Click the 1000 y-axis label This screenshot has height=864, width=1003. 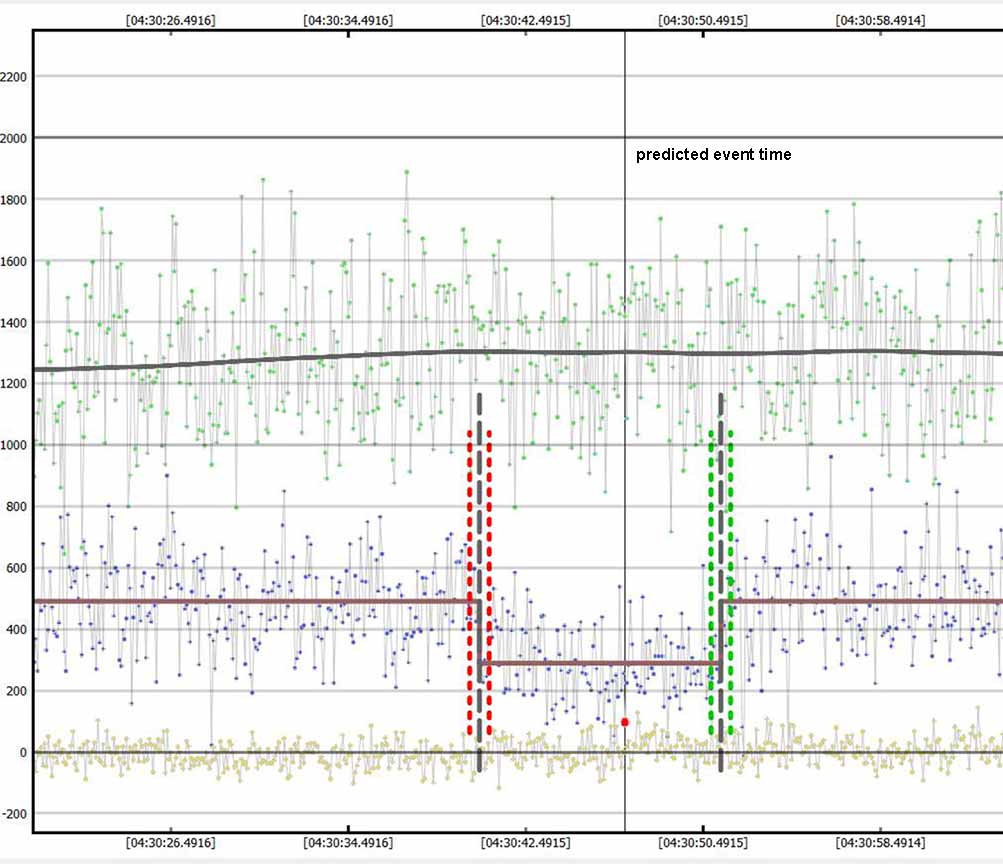(14, 446)
